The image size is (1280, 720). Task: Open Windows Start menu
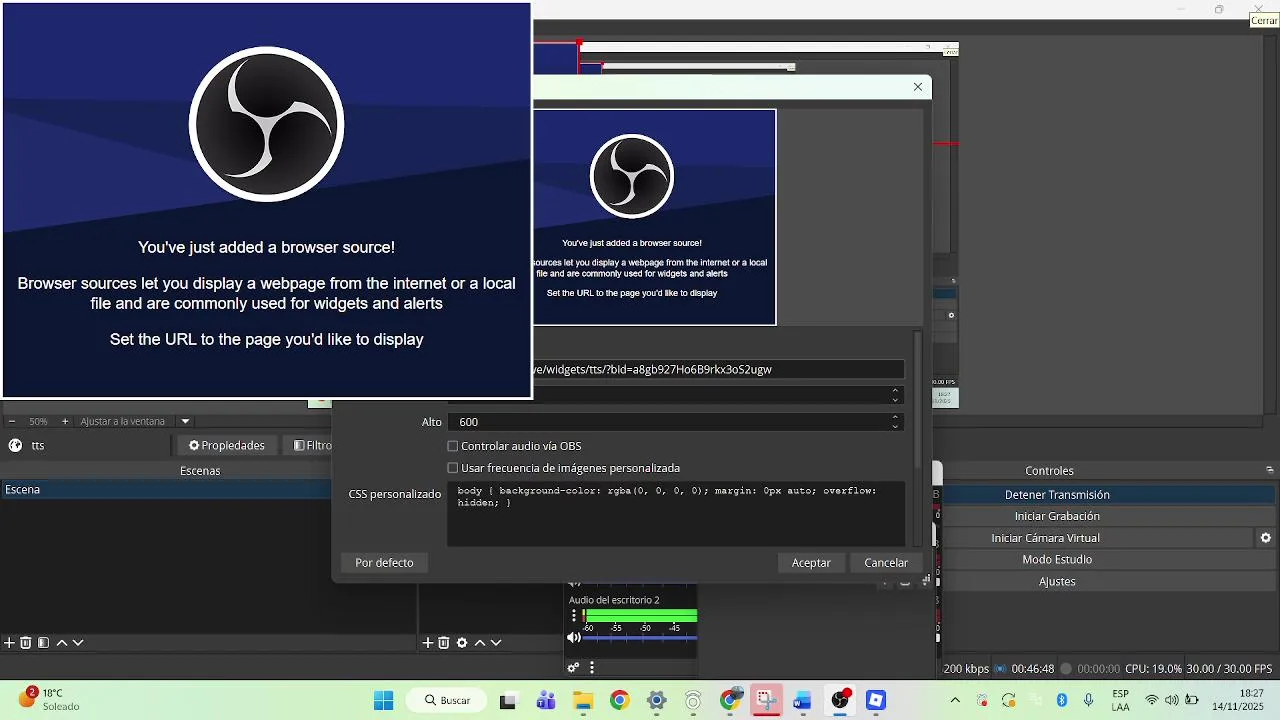[x=383, y=701]
